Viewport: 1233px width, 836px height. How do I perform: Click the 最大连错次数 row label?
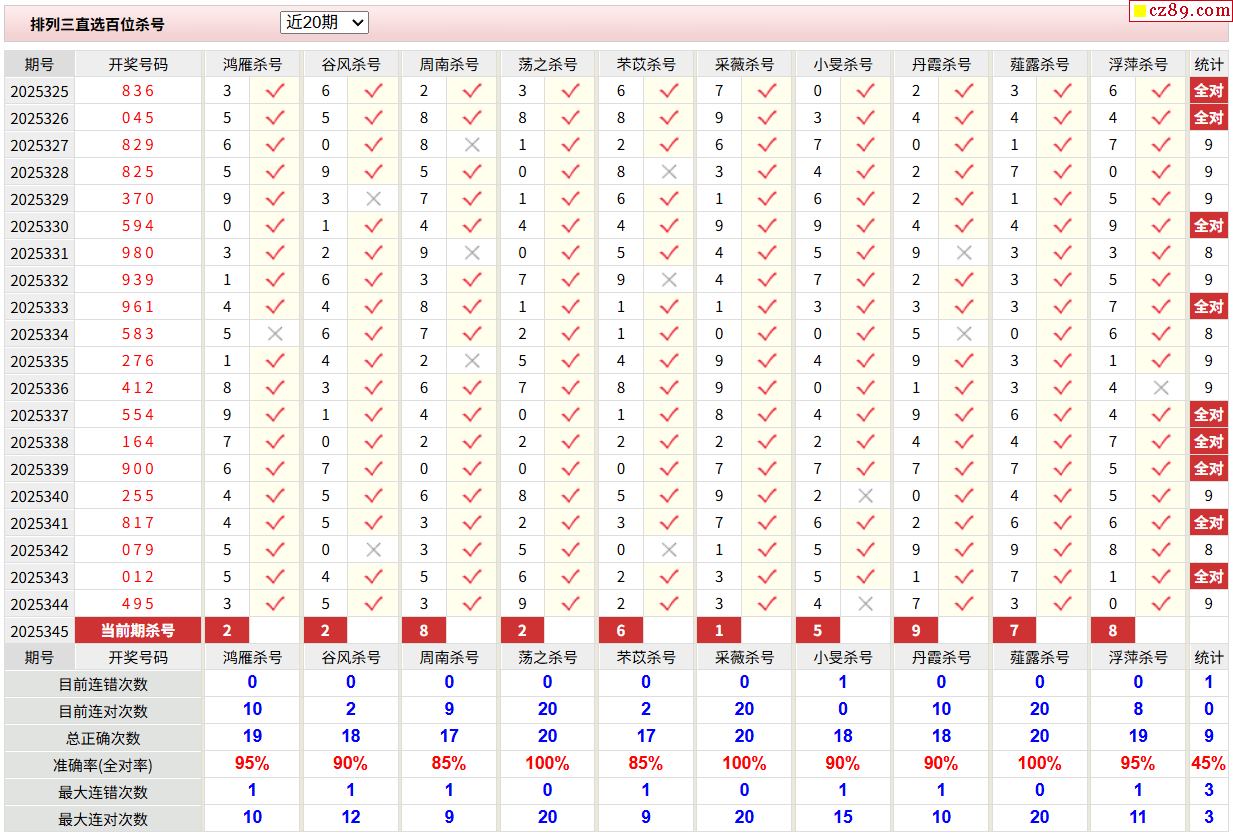pyautogui.click(x=103, y=793)
